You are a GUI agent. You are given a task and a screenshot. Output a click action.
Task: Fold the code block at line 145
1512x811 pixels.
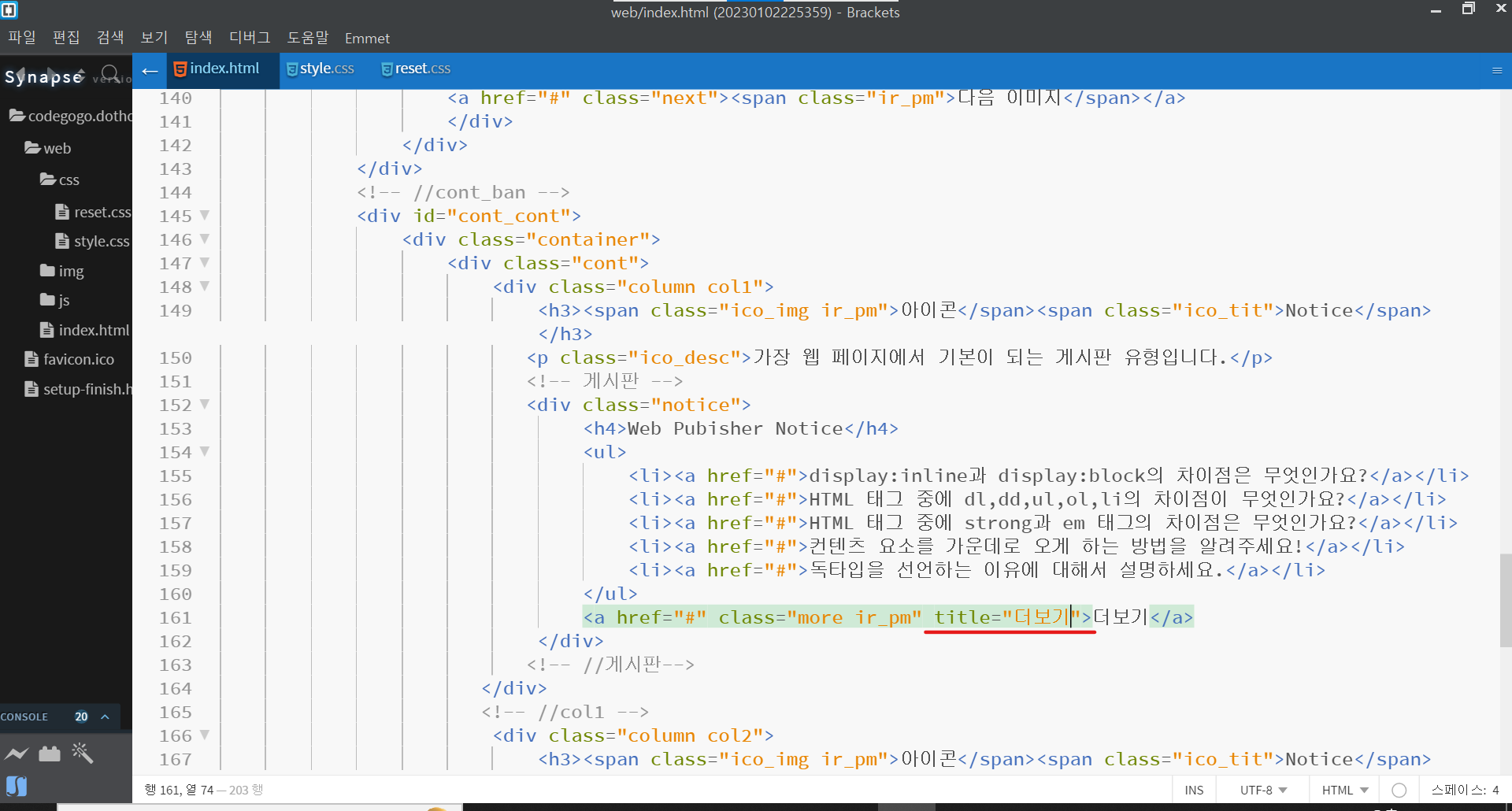point(205,215)
